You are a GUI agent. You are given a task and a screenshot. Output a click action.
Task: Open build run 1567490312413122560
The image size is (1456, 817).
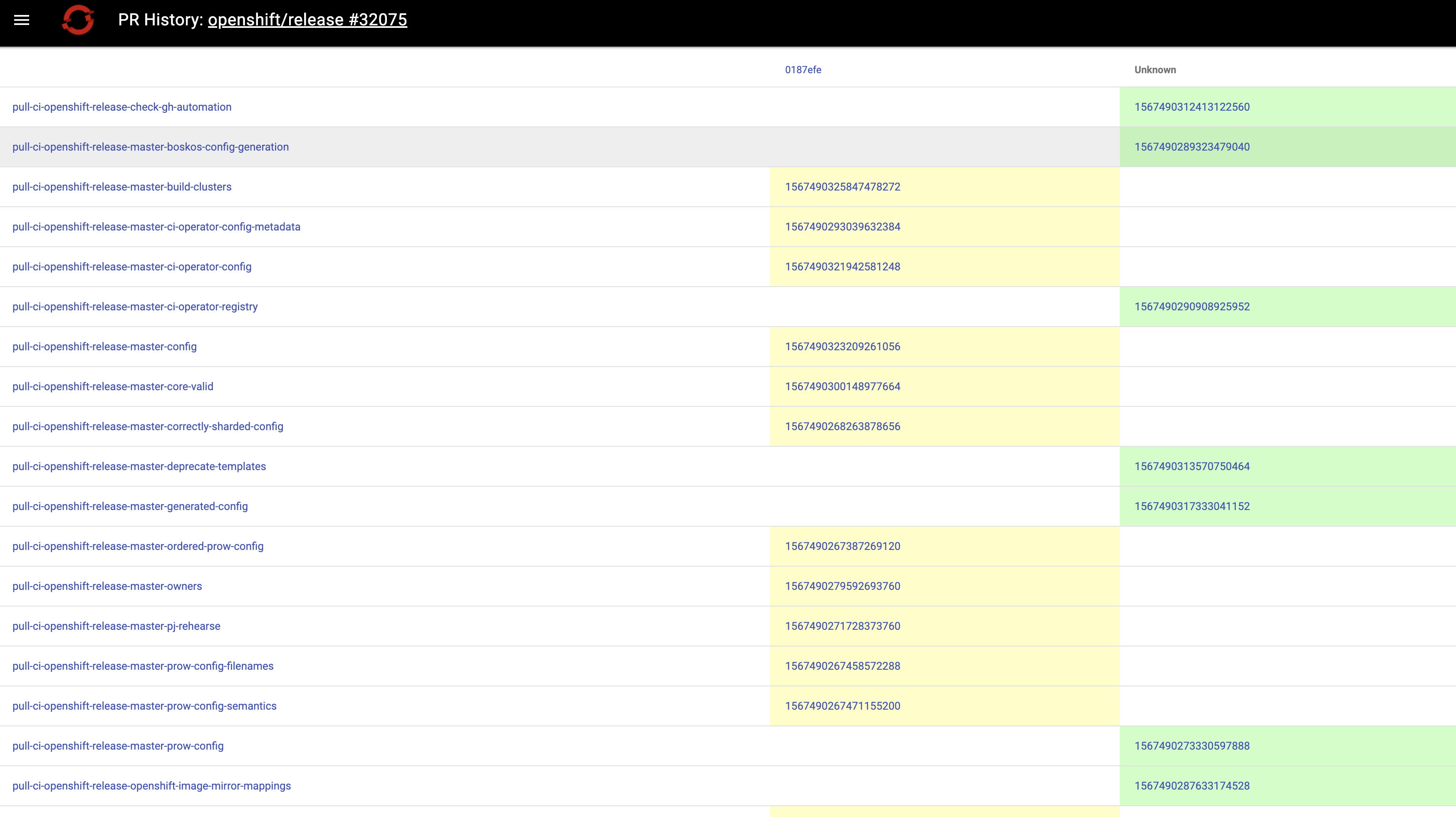tap(1191, 107)
